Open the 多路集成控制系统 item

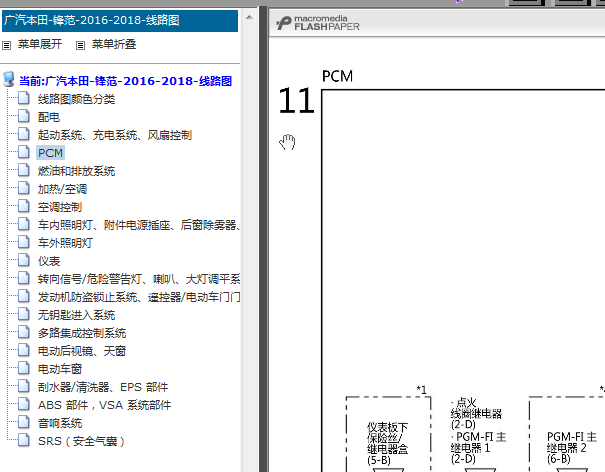click(x=82, y=333)
